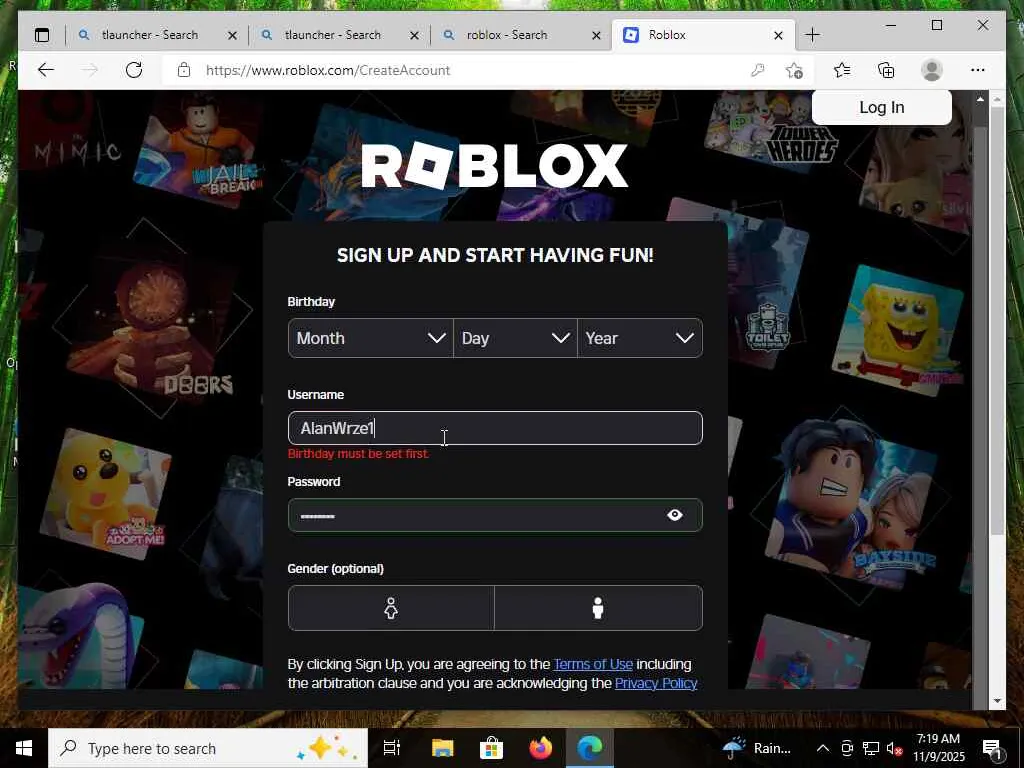Show password with the eye icon
The image size is (1024, 768).
(x=675, y=515)
